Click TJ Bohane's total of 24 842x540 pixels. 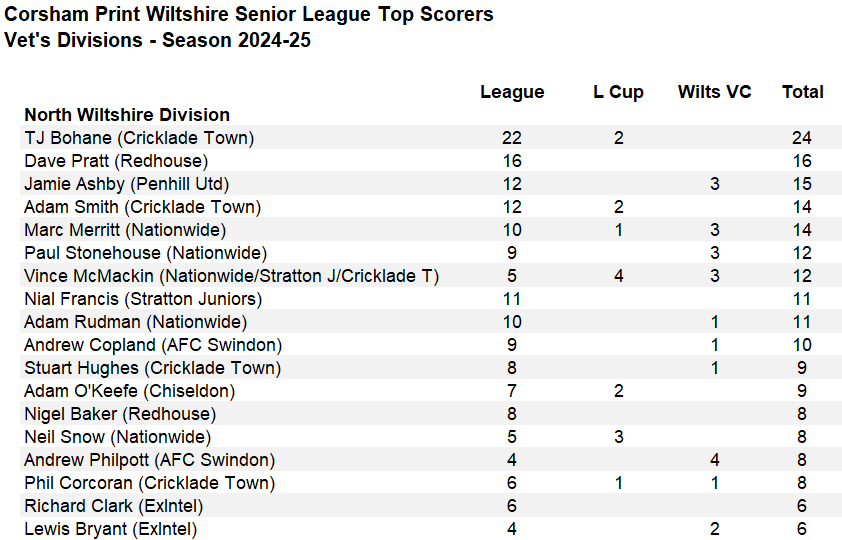point(802,138)
